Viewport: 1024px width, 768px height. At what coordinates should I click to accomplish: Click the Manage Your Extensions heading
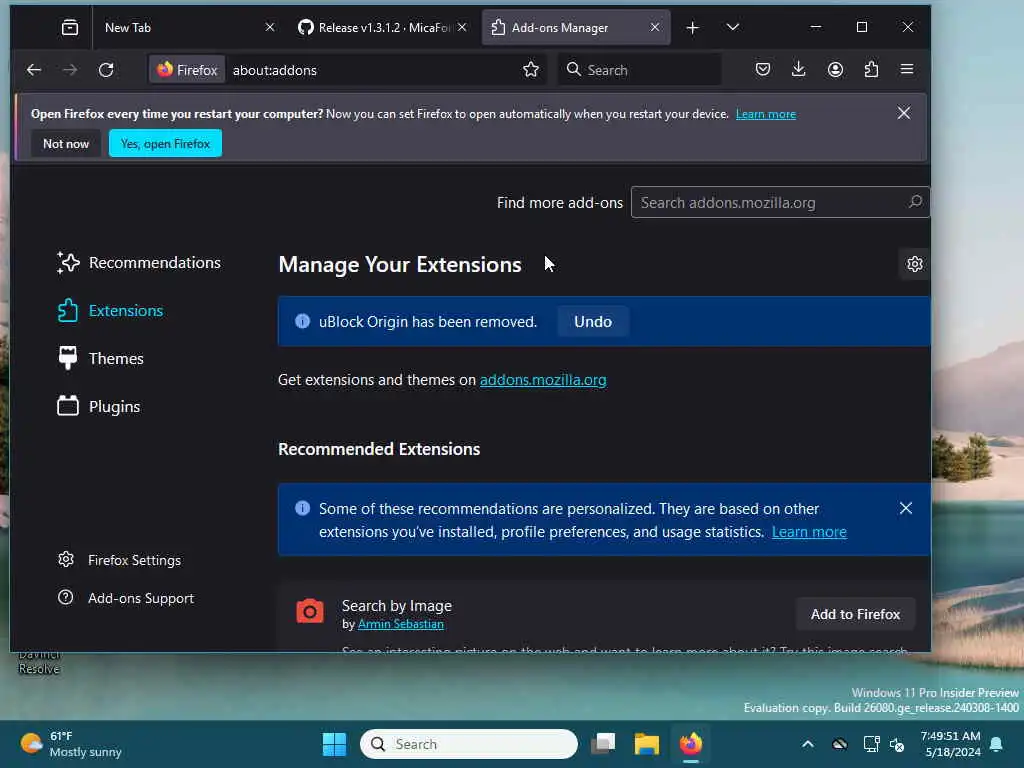coord(400,264)
